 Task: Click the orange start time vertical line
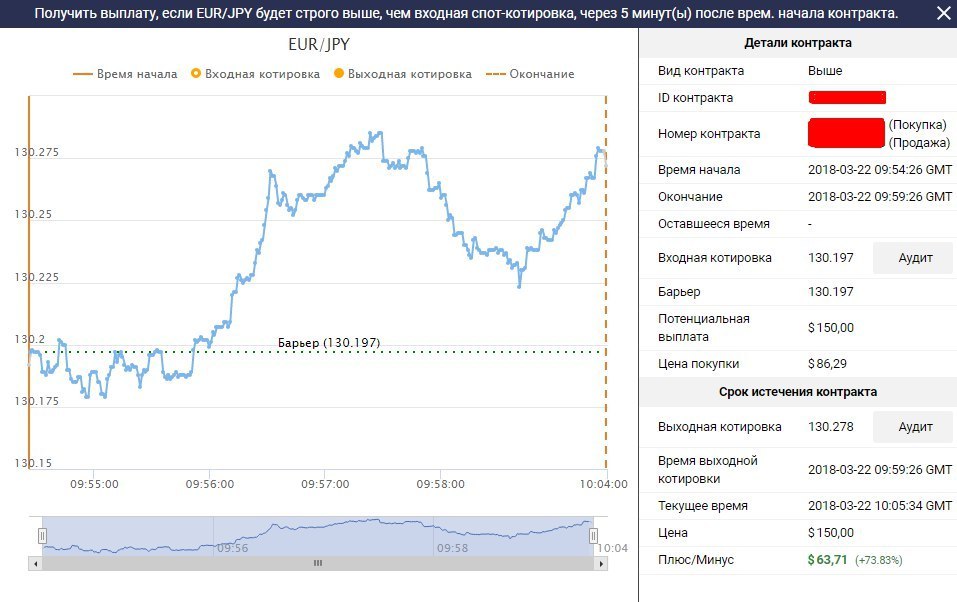pyautogui.click(x=29, y=250)
